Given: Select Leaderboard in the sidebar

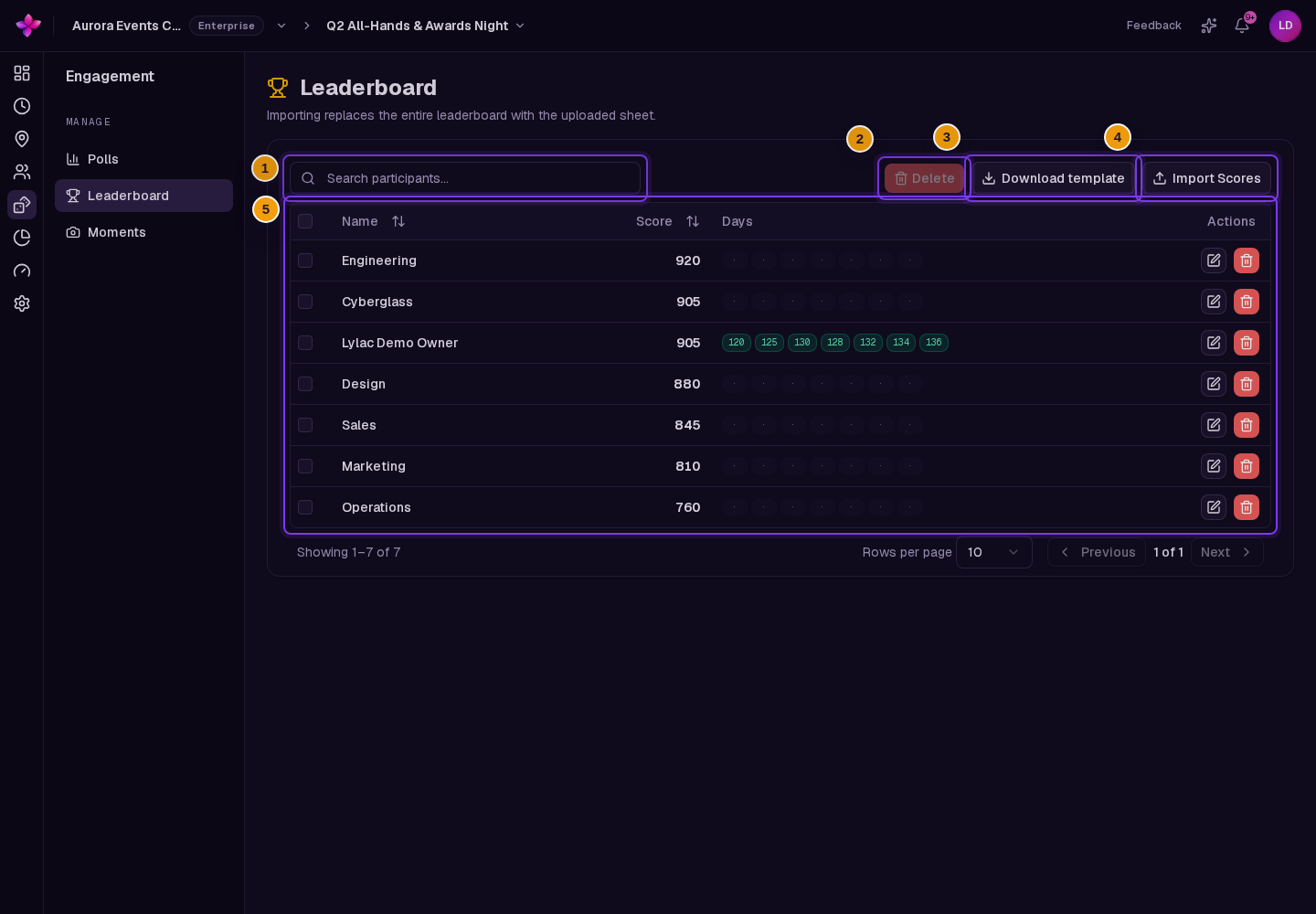Looking at the screenshot, I should click(143, 196).
